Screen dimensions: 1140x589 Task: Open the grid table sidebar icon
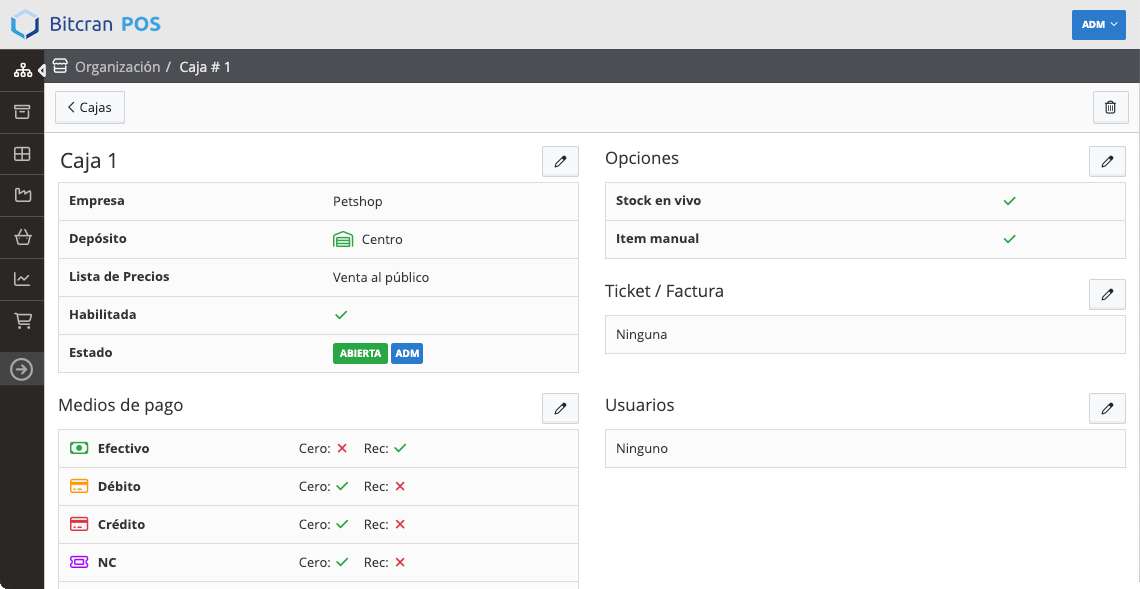pyautogui.click(x=23, y=153)
